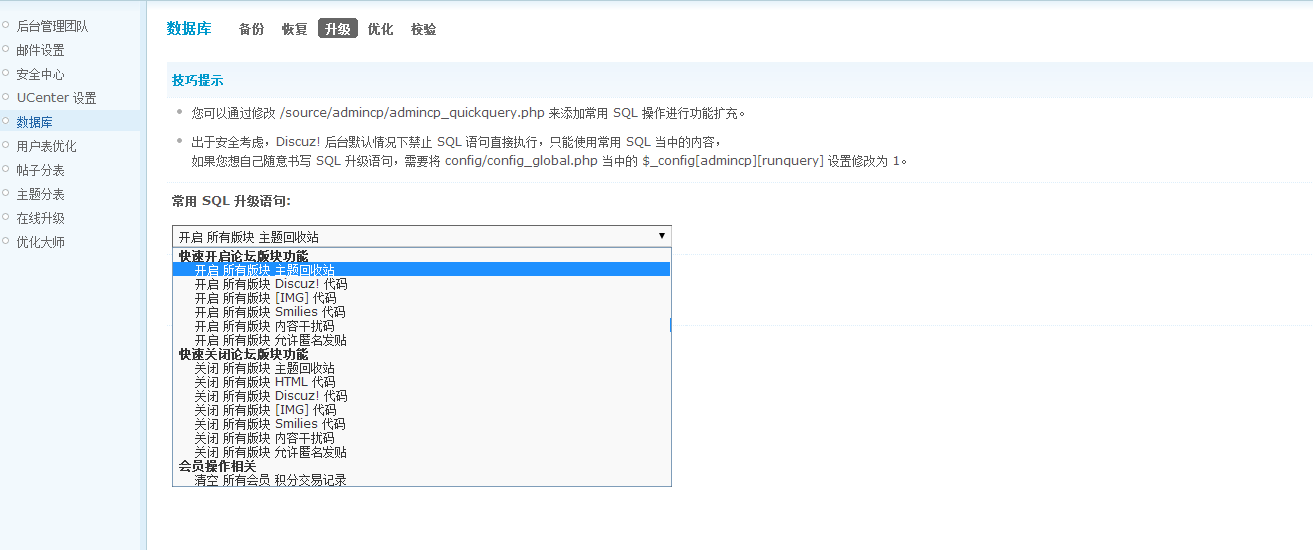This screenshot has height=550, width=1313.
Task: Open 后台管理团队 in the sidebar
Action: coord(52,26)
